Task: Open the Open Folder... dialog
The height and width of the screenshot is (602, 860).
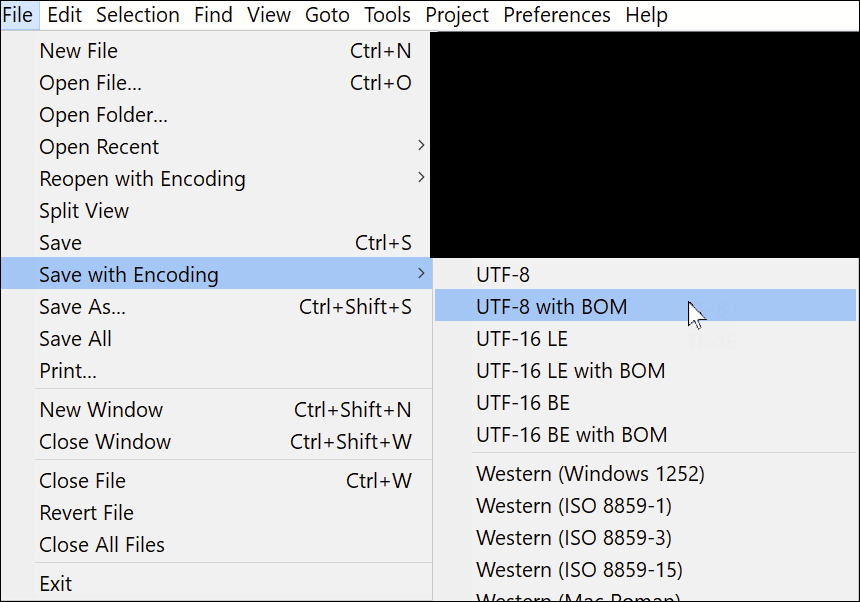Action: [x=103, y=115]
